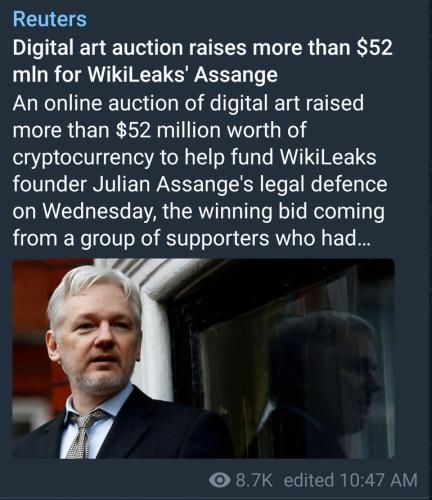Click the 'edited' label on message
432x500 pixels.
coord(309,480)
